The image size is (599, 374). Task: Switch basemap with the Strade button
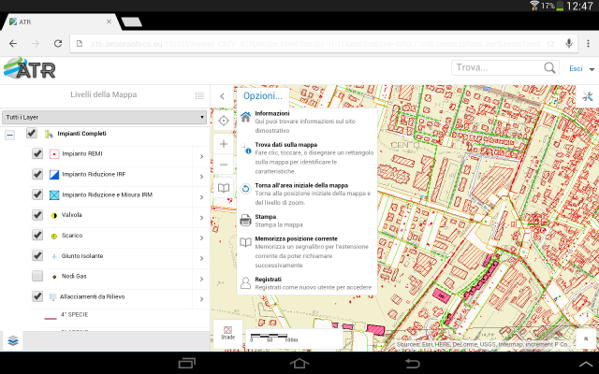[x=228, y=333]
